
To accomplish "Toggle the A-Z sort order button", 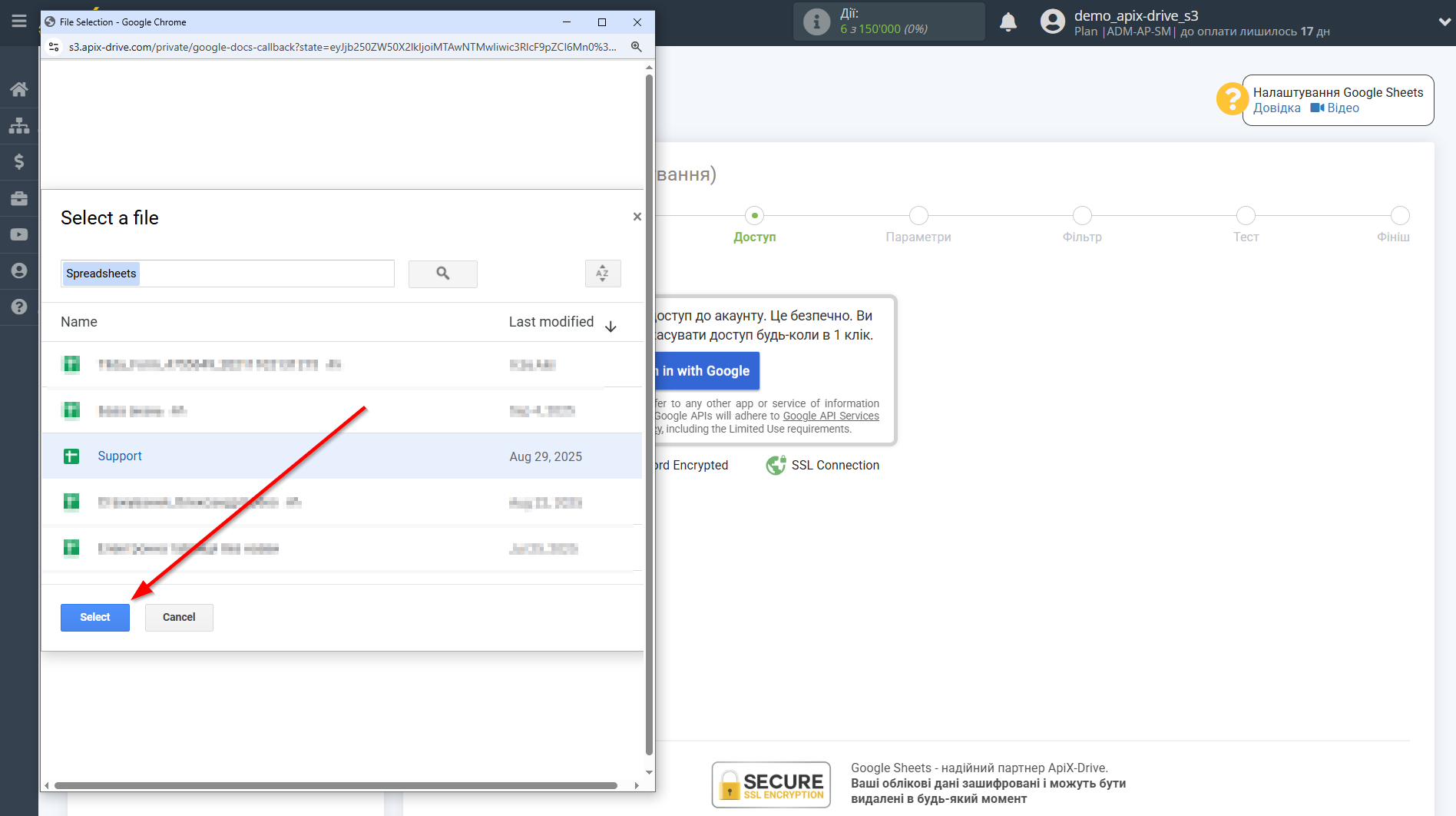I will pos(602,274).
